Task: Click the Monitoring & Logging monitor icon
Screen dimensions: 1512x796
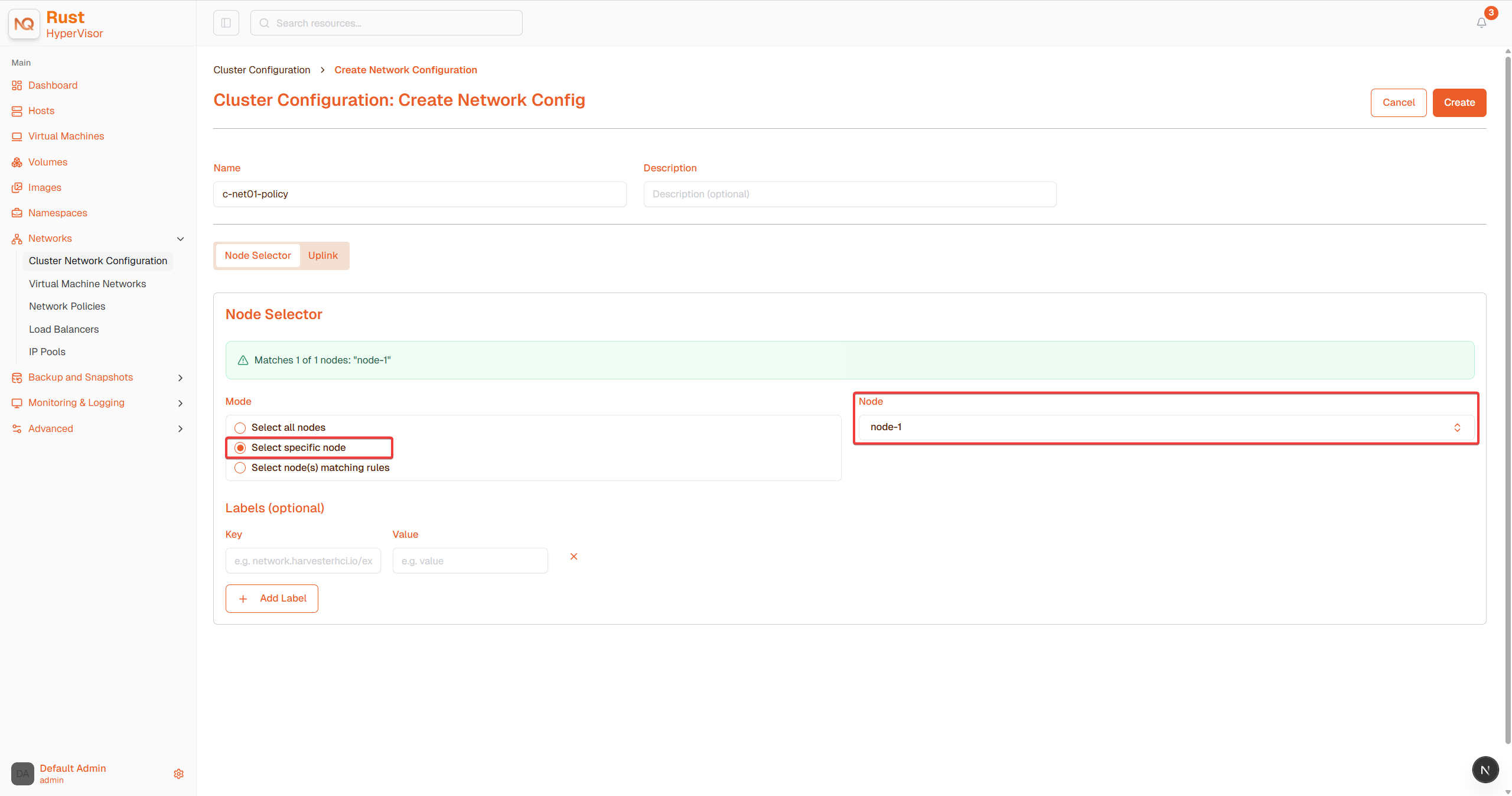Action: pos(17,403)
